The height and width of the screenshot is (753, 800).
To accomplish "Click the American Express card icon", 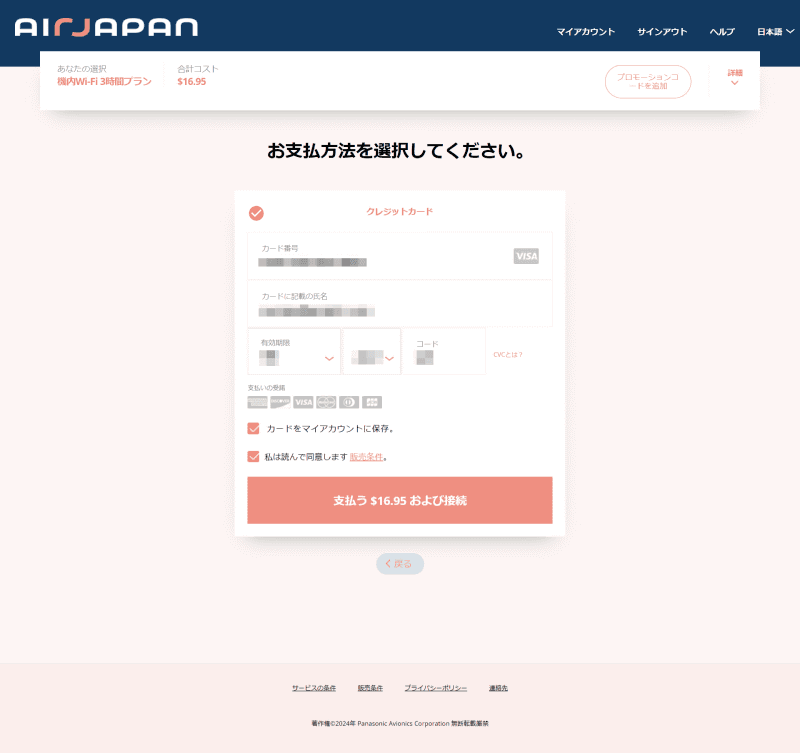I will [x=258, y=401].
